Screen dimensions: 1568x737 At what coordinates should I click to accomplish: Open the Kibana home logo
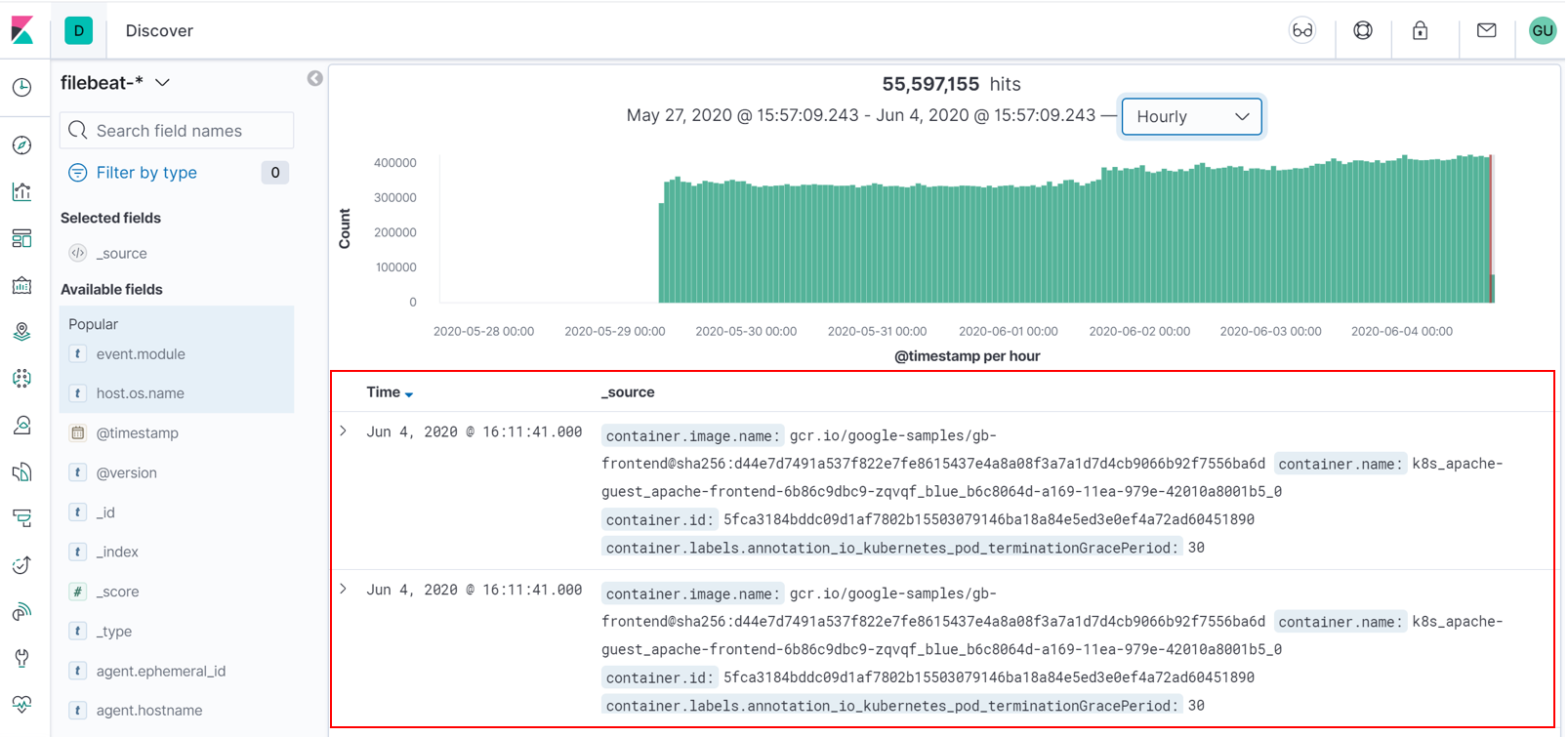[22, 30]
